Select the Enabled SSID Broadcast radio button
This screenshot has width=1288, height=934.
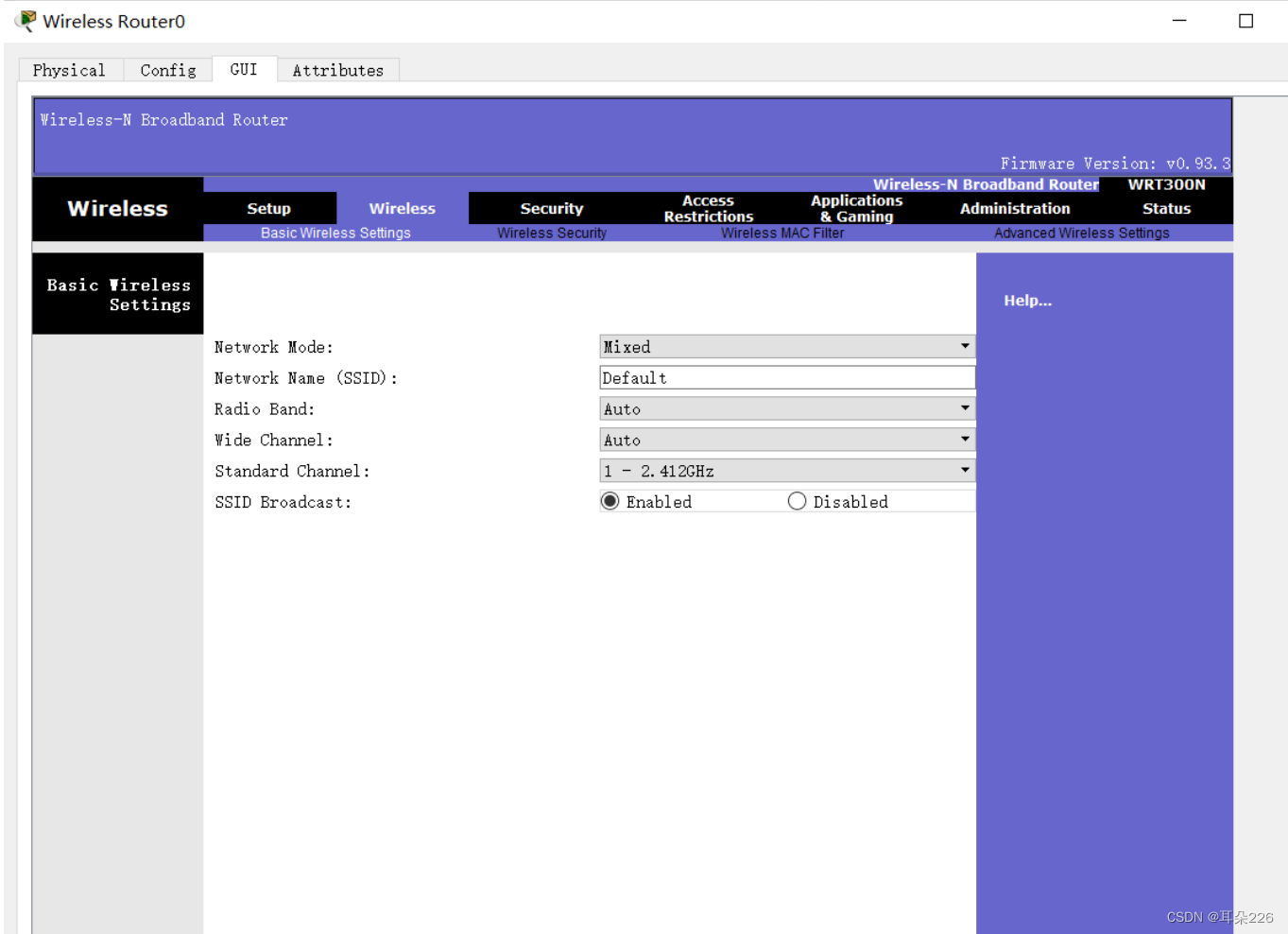point(610,501)
